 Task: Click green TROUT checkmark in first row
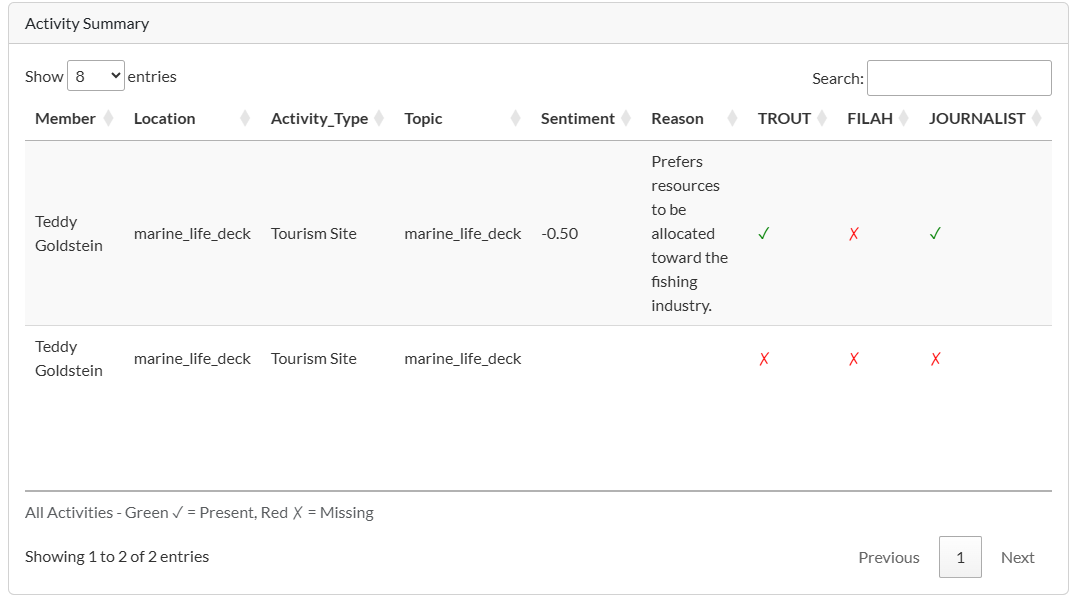tap(764, 234)
